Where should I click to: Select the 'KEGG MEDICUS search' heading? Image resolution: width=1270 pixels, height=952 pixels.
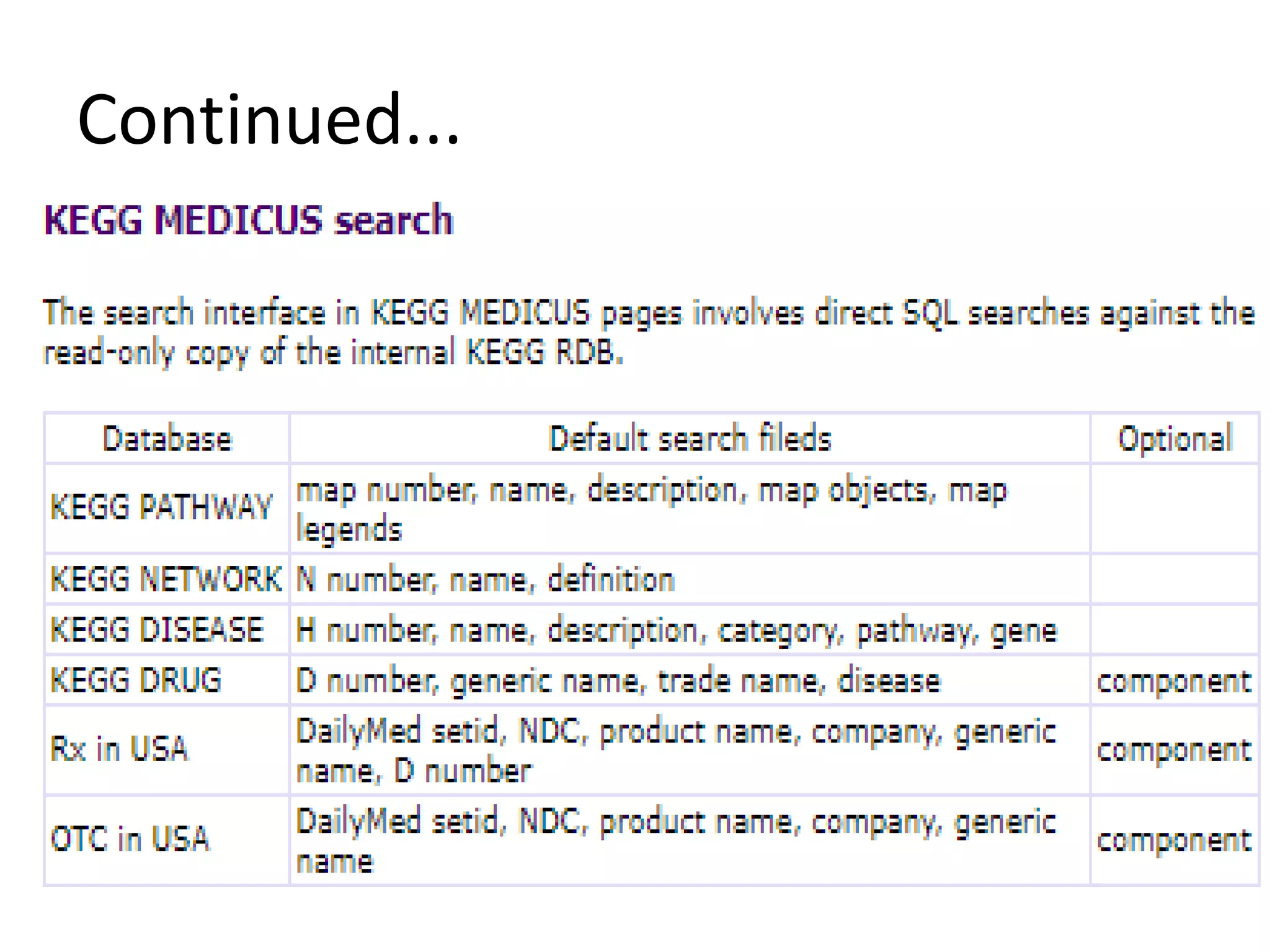coord(249,220)
